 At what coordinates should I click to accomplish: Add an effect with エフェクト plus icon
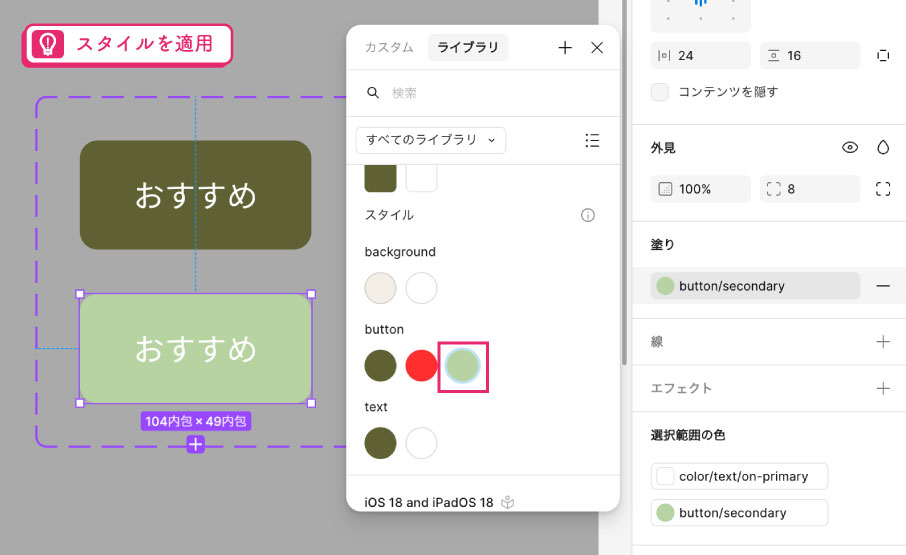coord(883,389)
